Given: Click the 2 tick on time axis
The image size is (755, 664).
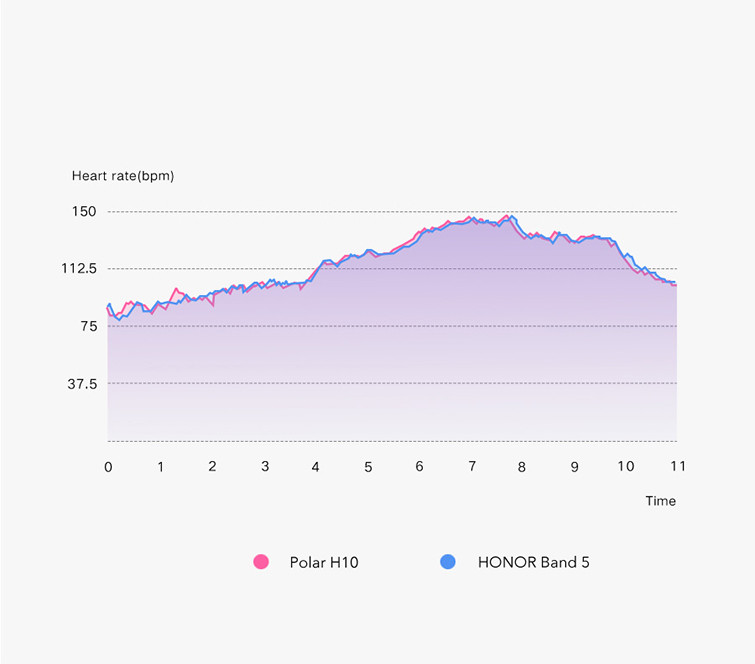Looking at the screenshot, I should tap(212, 466).
